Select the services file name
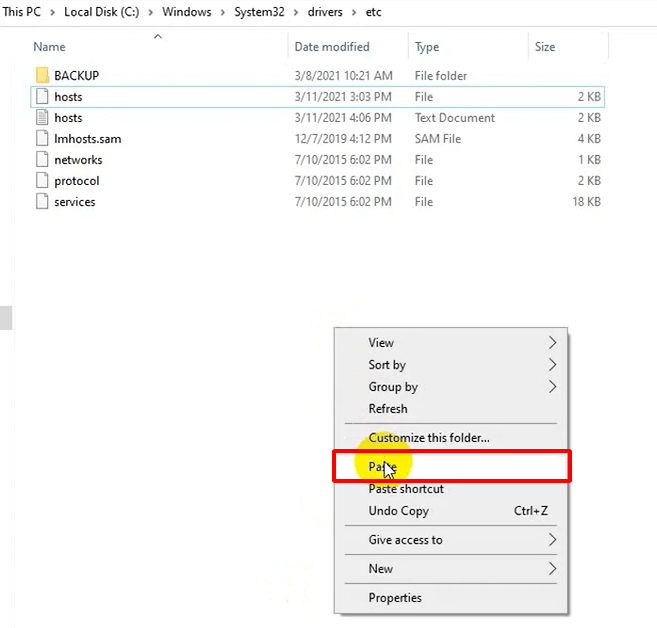The height and width of the screenshot is (628, 657). [x=75, y=202]
